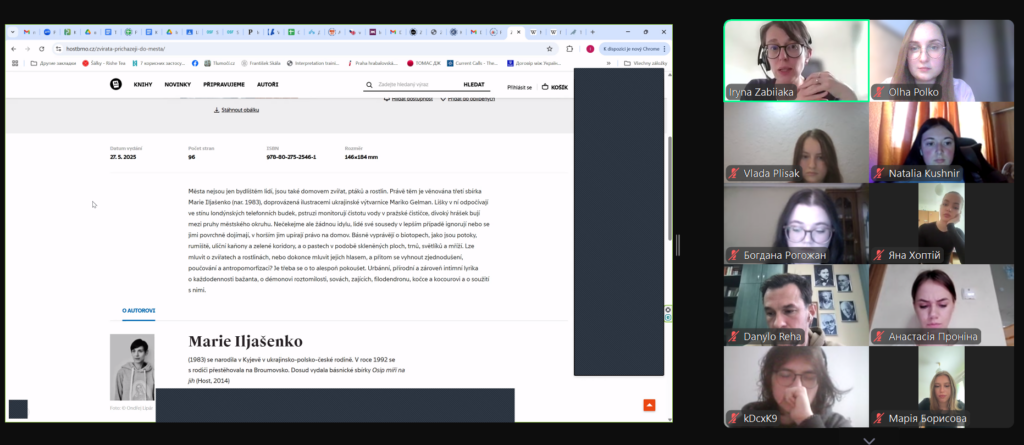Click the Přihlásit se link
1024x445 pixels.
point(520,87)
